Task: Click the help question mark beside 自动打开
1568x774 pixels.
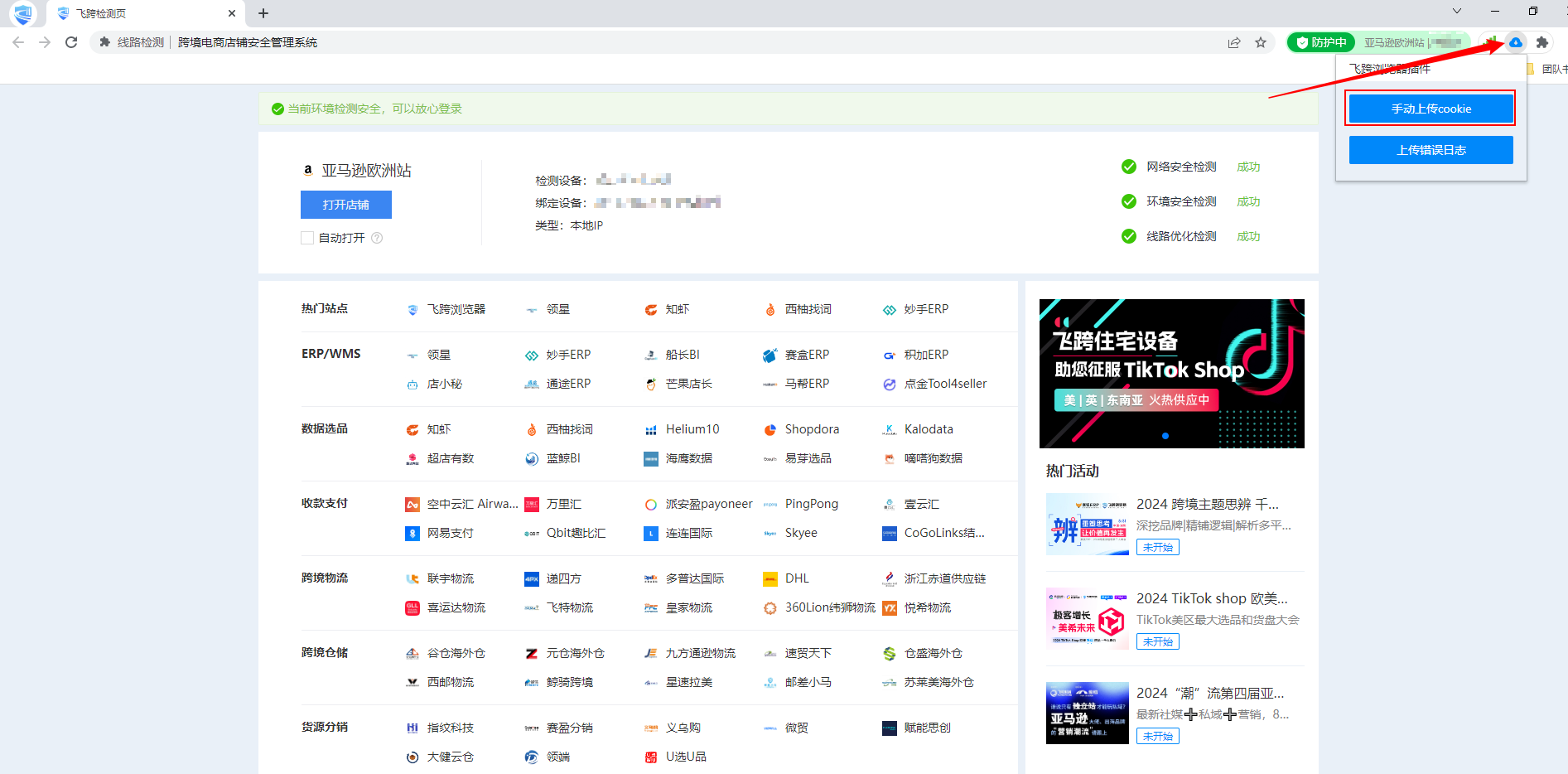Action: point(377,238)
